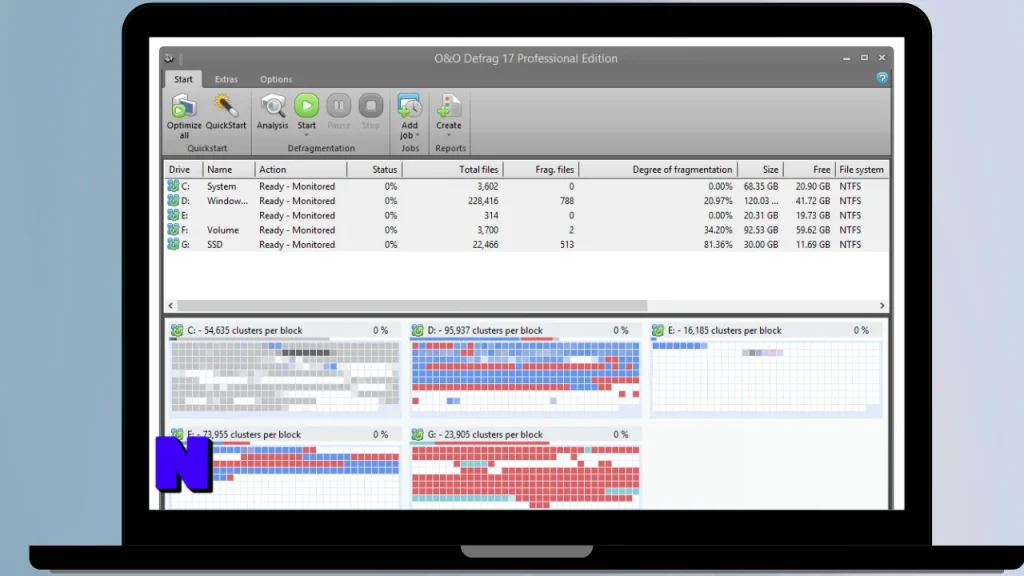This screenshot has width=1024, height=576.
Task: Click 'D: - 95,937 clusters per block' label
Action: 485,330
